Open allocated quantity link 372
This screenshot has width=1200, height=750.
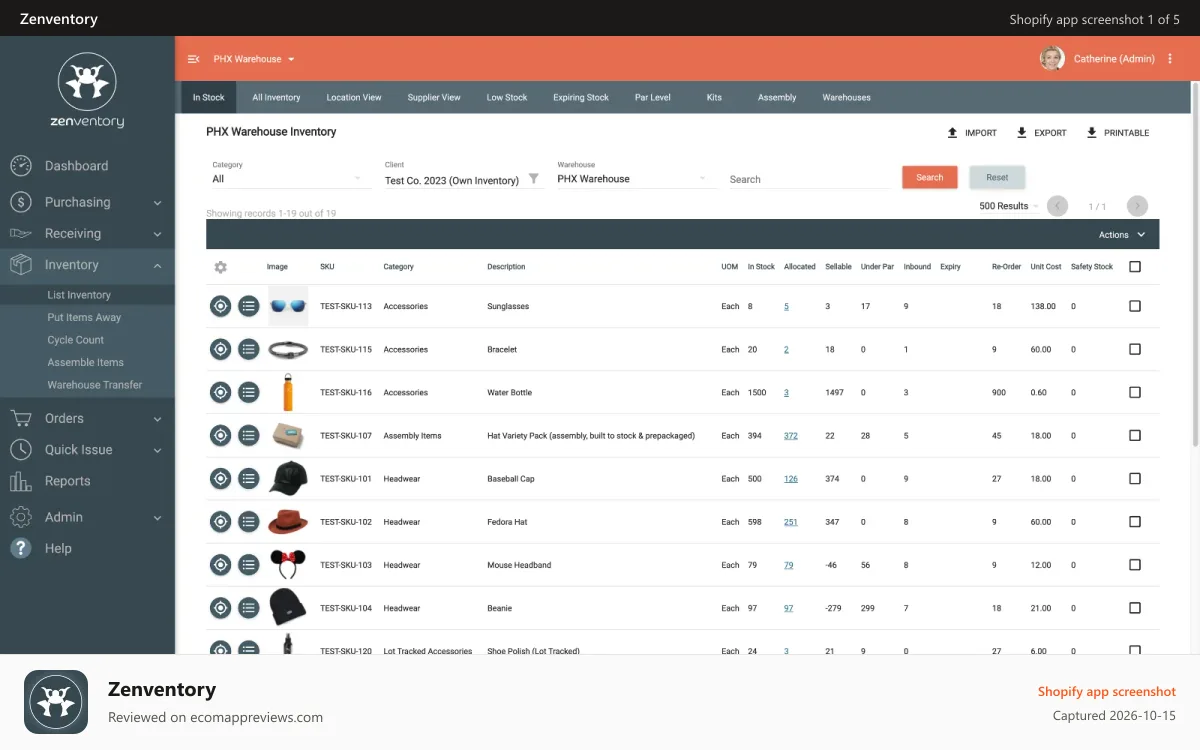tap(791, 436)
